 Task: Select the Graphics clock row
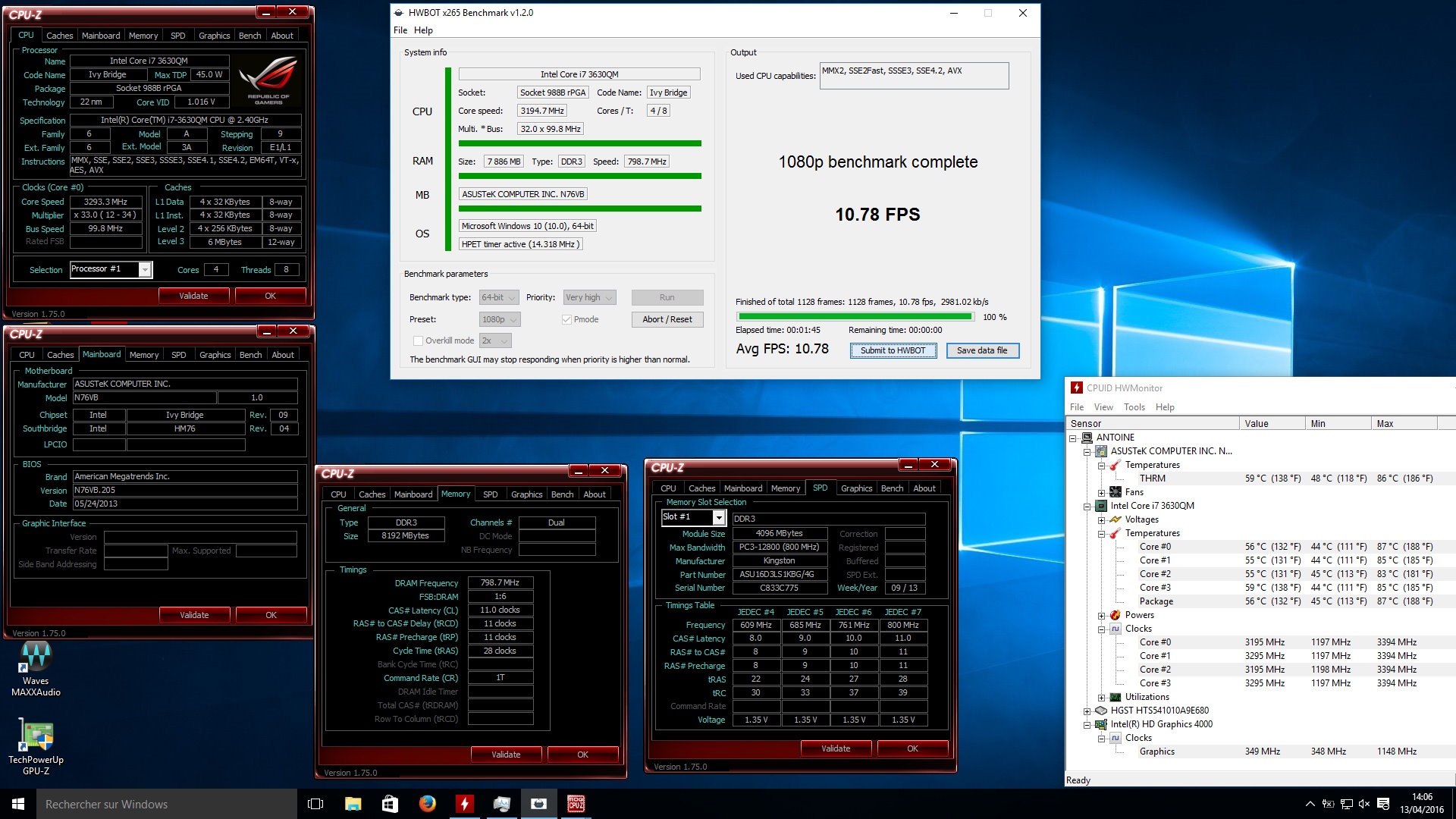tap(1260, 752)
